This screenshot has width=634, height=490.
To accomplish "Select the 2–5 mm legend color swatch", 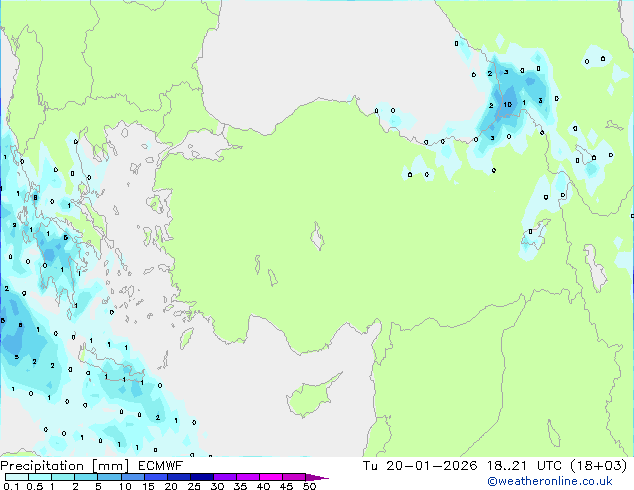I will [86, 477].
